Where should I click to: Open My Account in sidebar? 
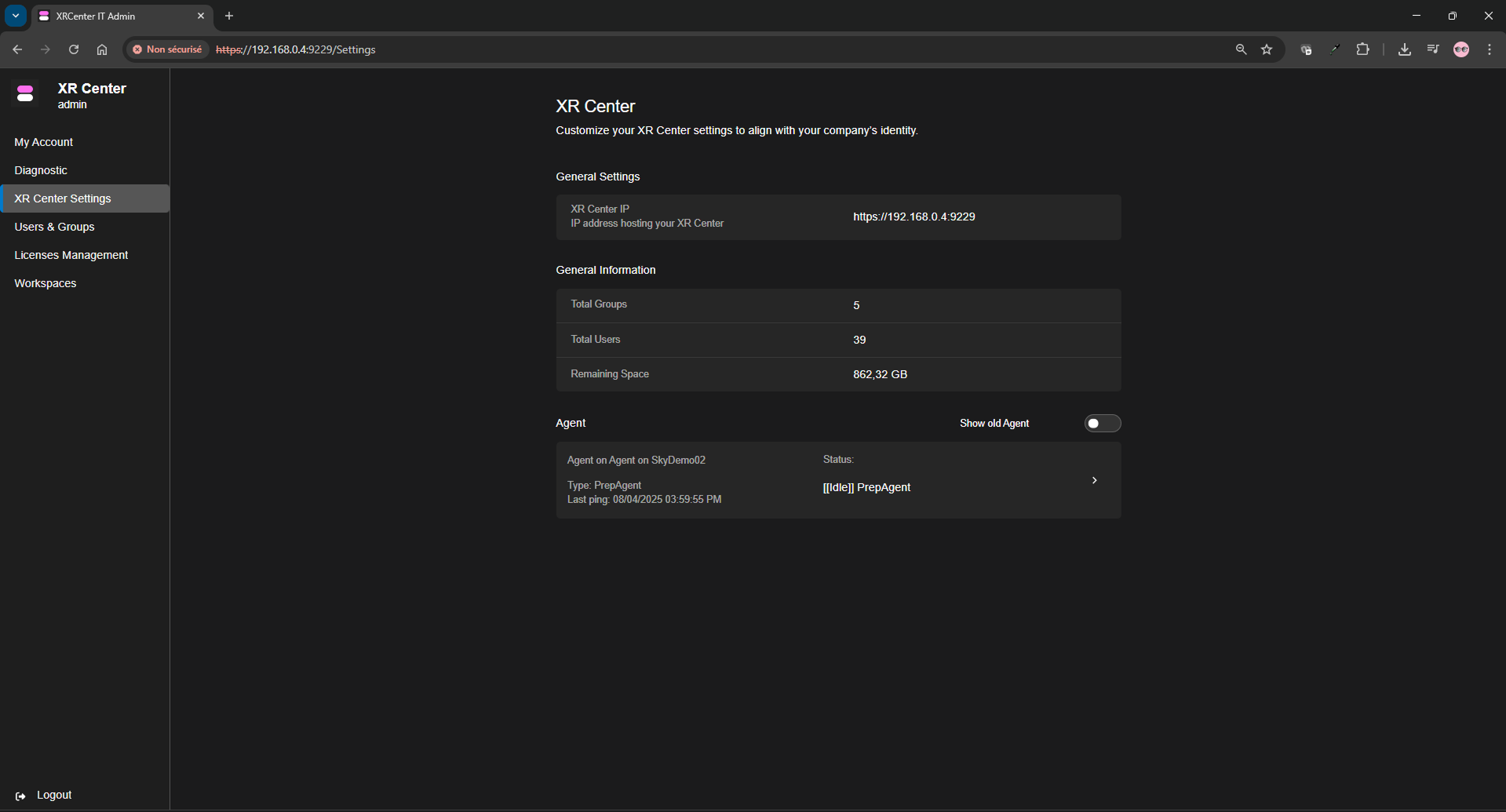[43, 142]
